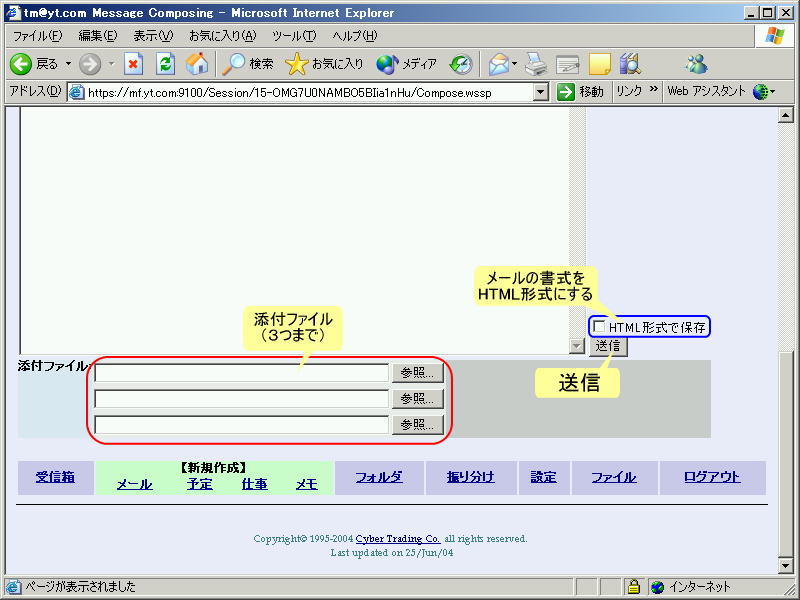
Task: Click into the first attachment file field
Action: (240, 372)
